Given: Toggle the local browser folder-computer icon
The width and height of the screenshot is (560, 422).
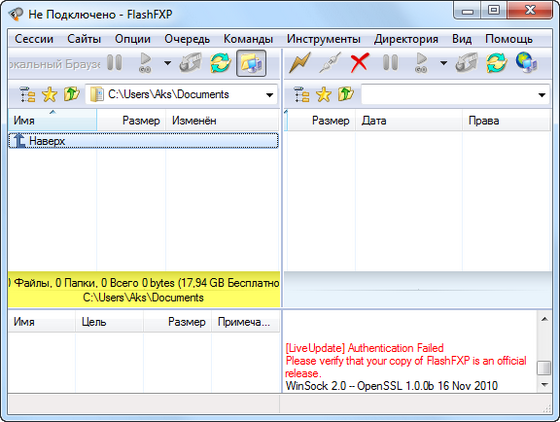Looking at the screenshot, I should 251,63.
